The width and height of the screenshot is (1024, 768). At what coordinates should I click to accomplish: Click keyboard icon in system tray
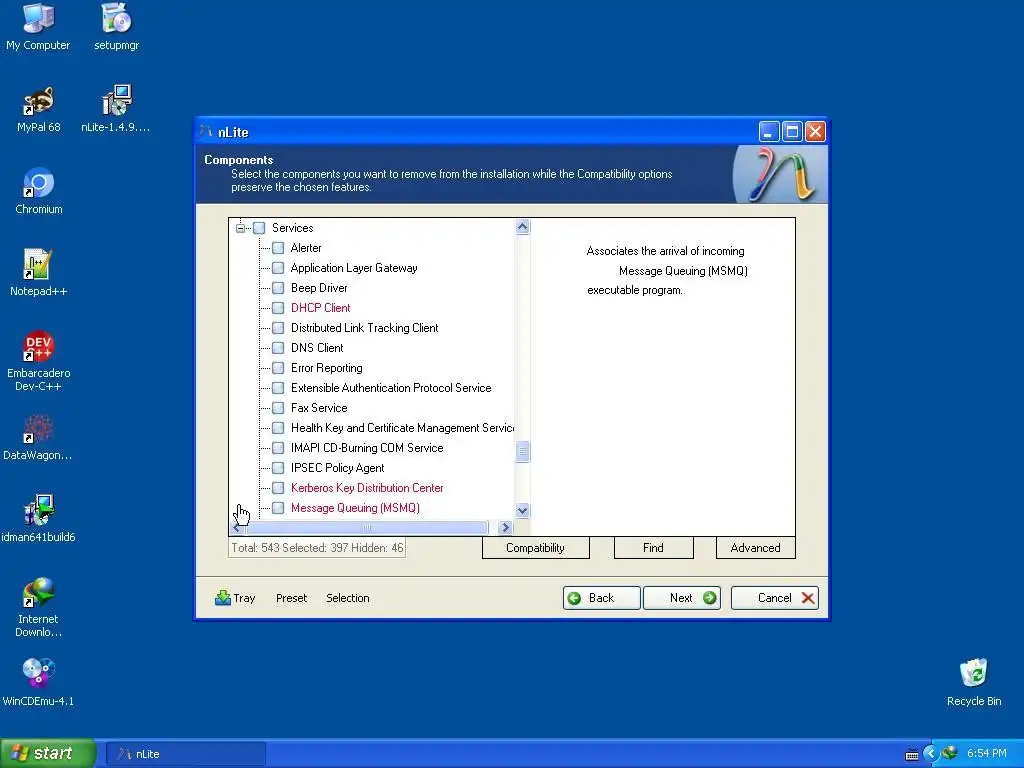pos(912,754)
